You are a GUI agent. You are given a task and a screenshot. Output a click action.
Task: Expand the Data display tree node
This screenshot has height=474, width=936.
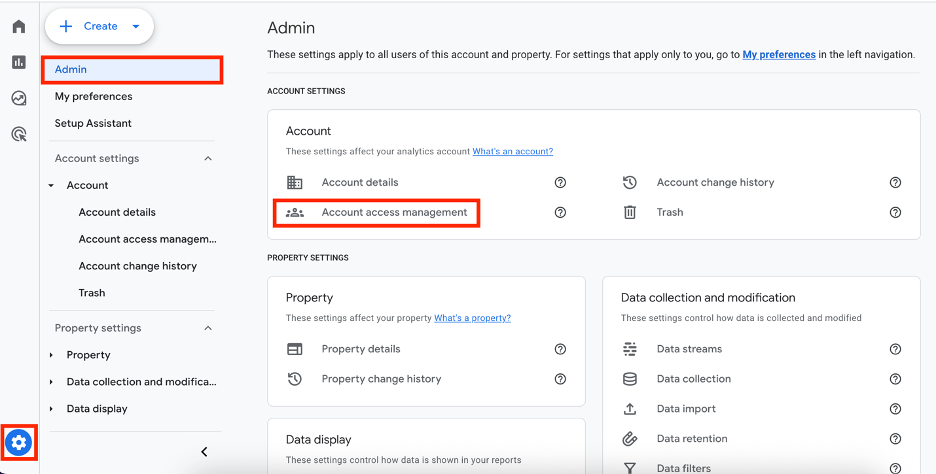(51, 409)
